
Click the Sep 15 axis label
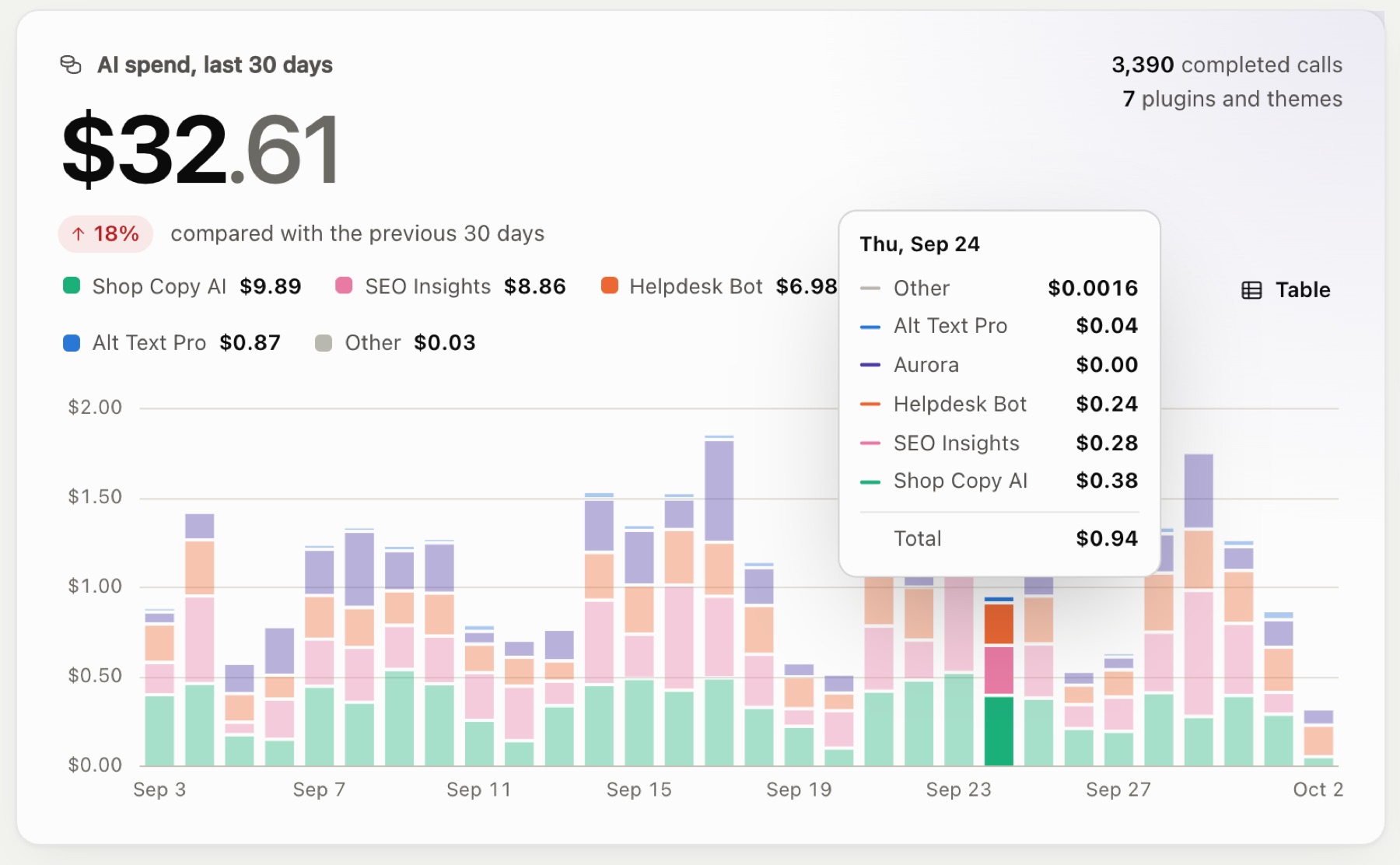tap(639, 790)
